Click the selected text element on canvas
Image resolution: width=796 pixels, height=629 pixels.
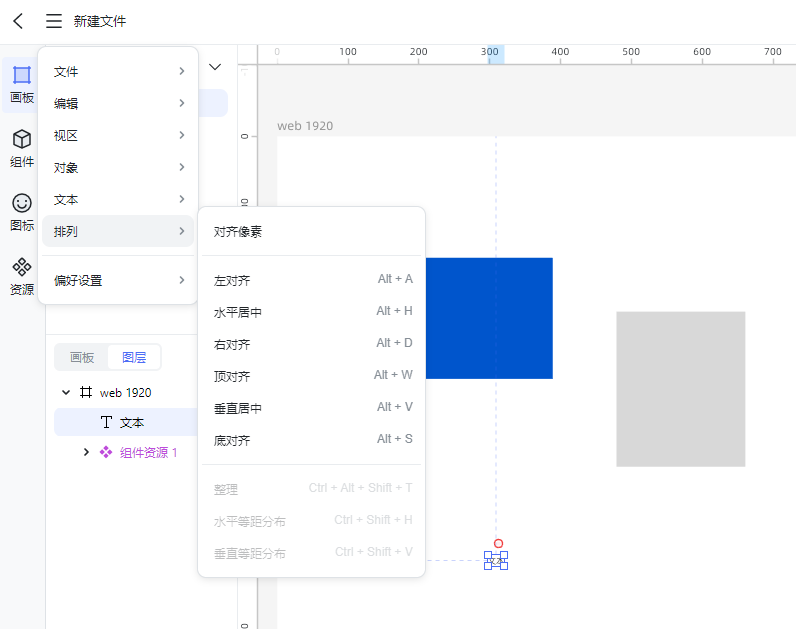tap(496, 560)
